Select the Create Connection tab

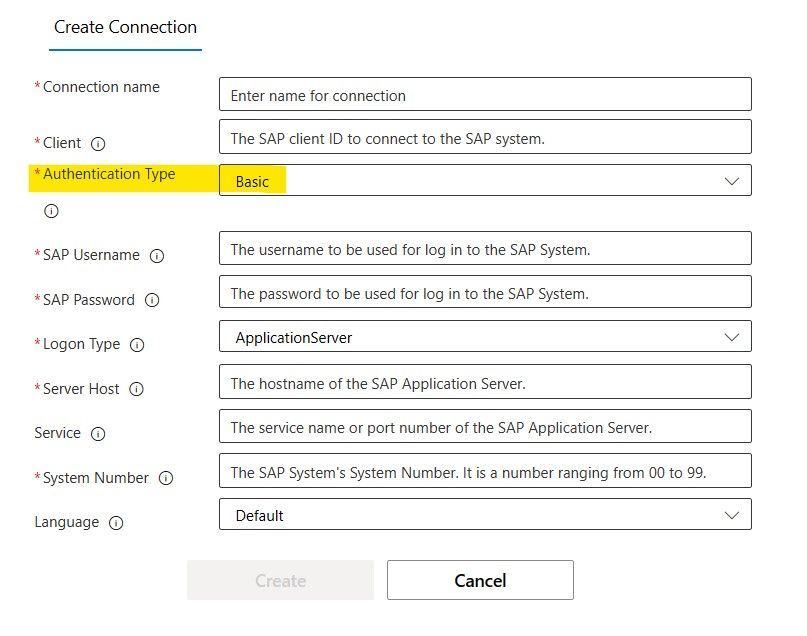125,28
